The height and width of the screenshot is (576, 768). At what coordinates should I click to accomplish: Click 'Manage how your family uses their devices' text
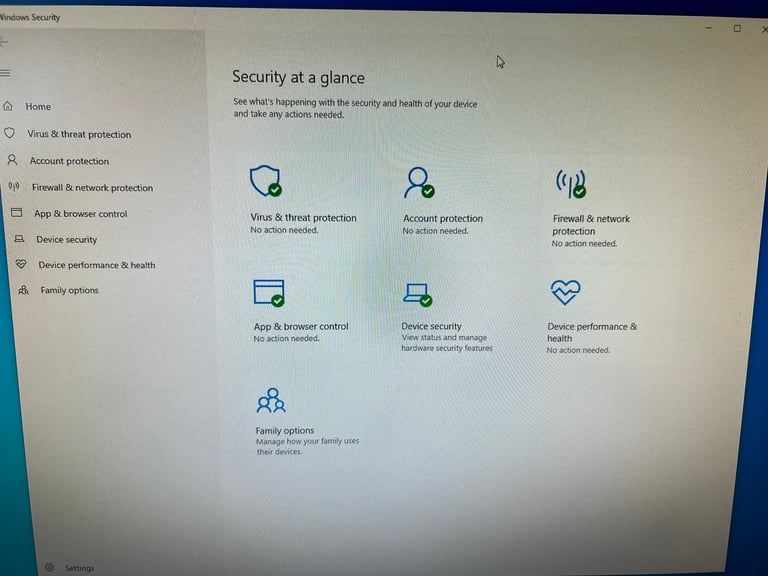(x=307, y=446)
